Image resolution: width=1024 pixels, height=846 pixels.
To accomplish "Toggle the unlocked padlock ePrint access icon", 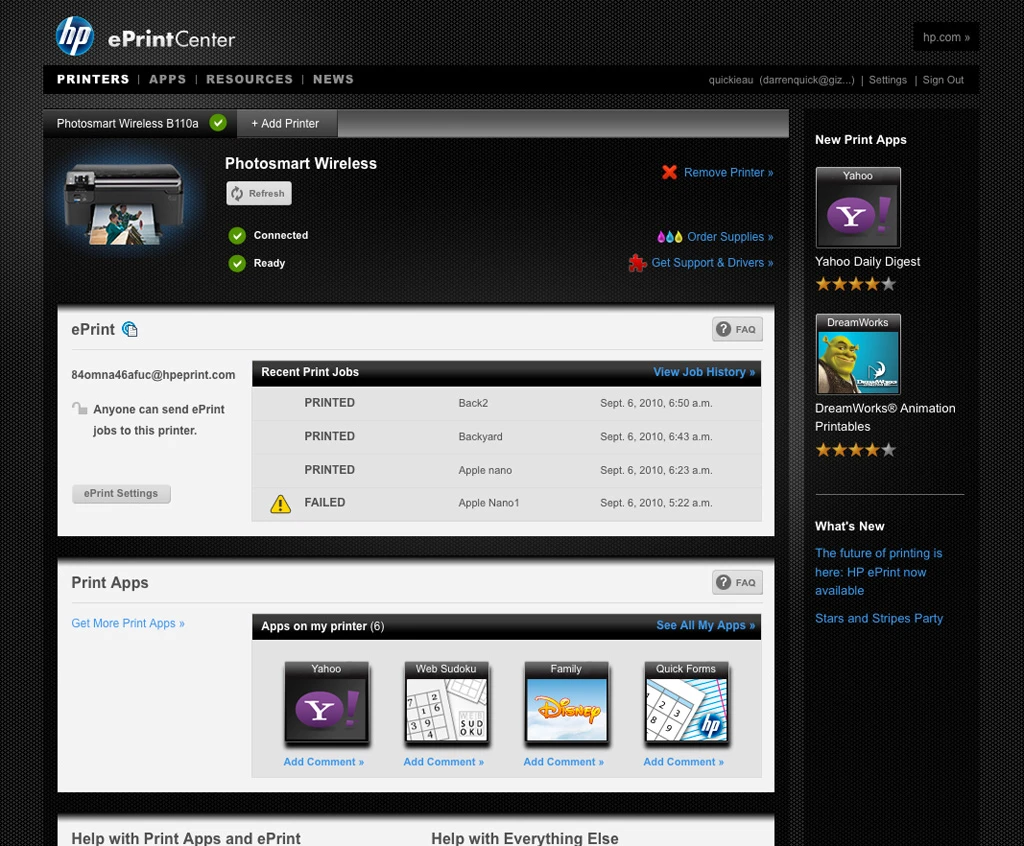I will [x=80, y=408].
